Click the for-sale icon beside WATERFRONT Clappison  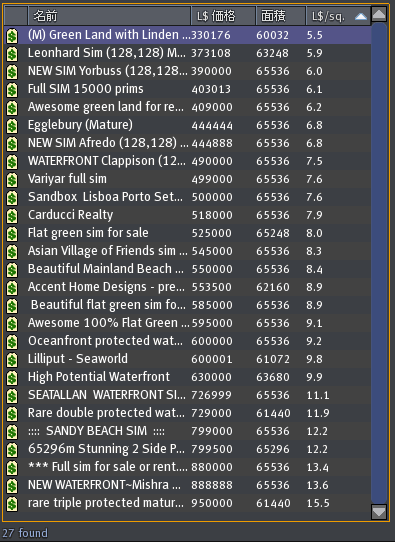point(12,162)
